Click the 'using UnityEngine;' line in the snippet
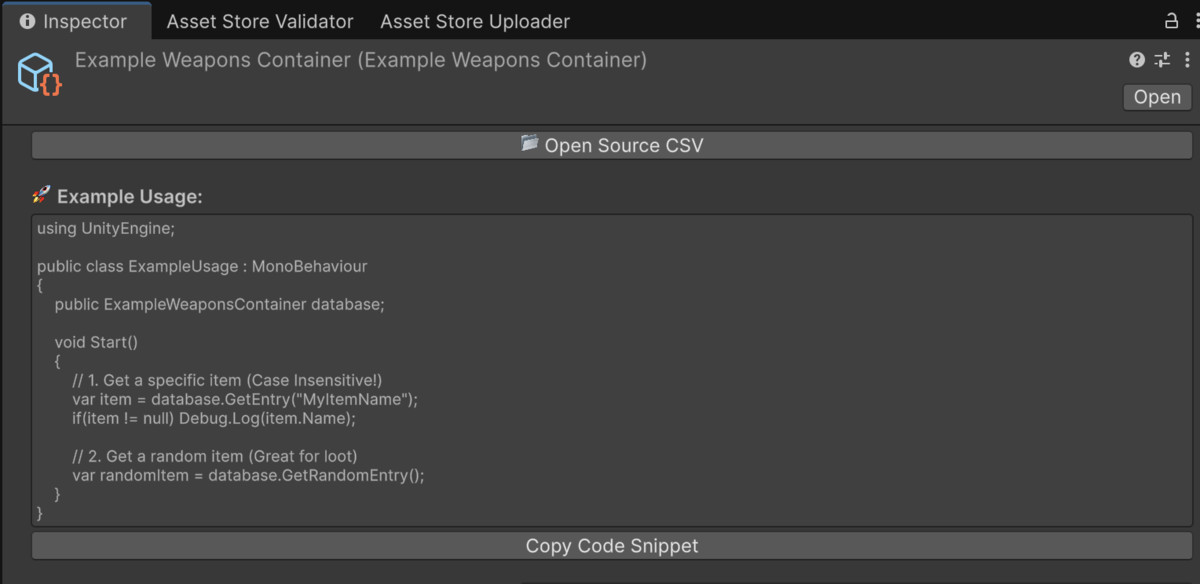1200x584 pixels. click(106, 228)
